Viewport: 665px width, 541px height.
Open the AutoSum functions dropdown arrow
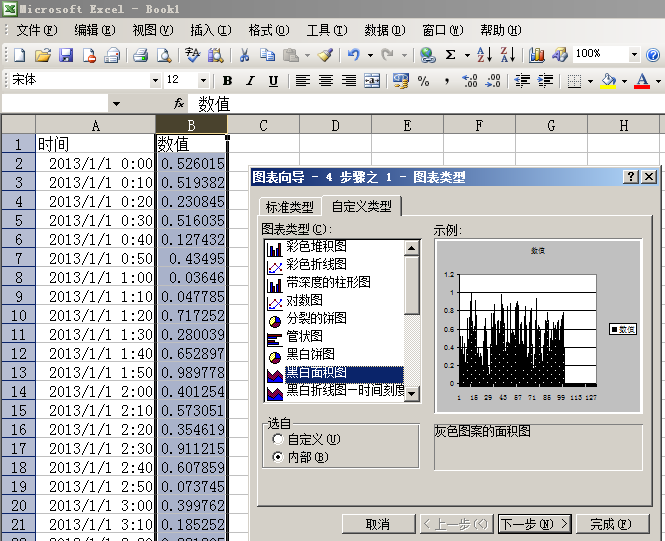pos(467,55)
